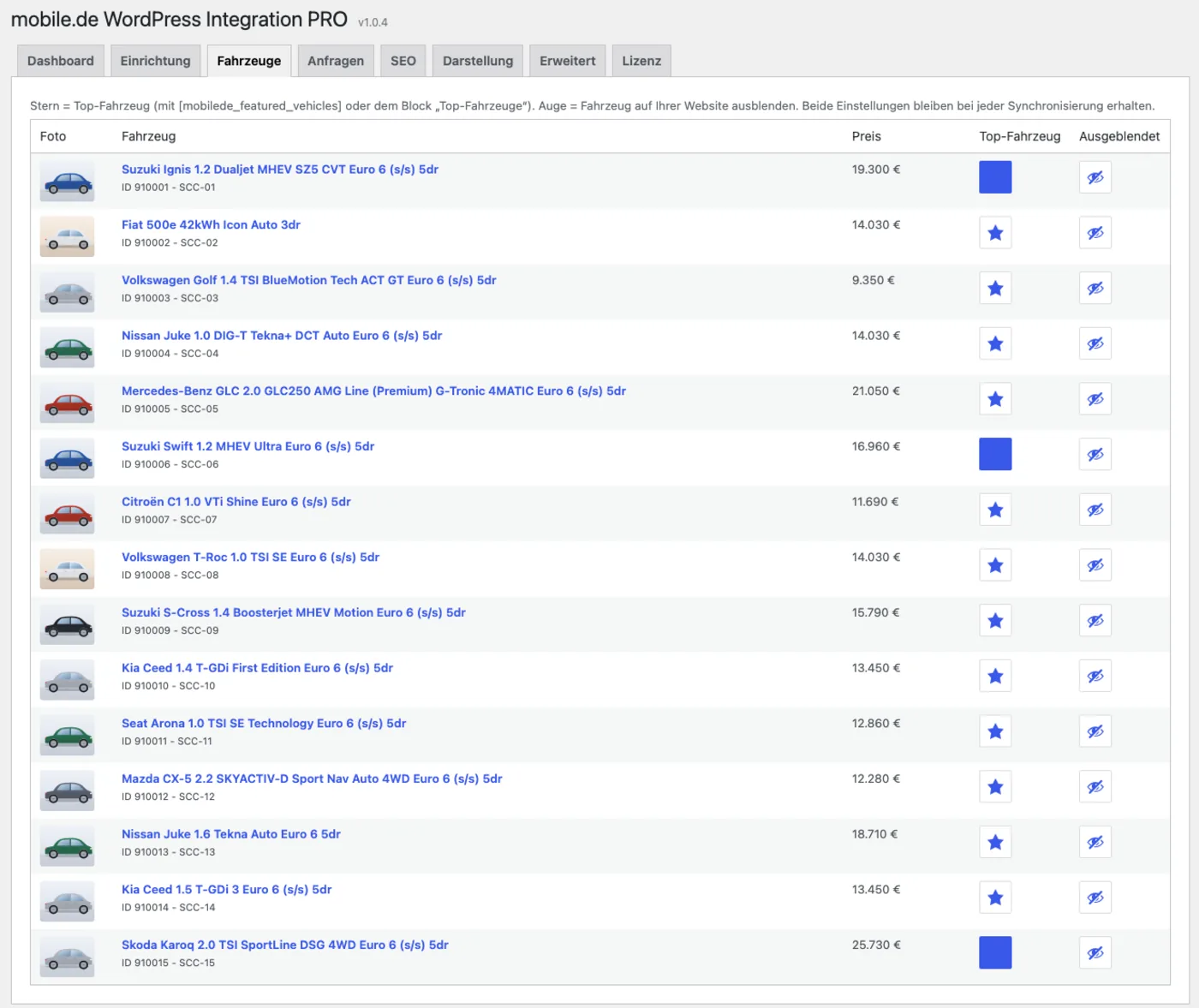Click star icon for Kia Ceed 1.4
Screen dimensions: 1199x1008
pyautogui.click(x=995, y=676)
